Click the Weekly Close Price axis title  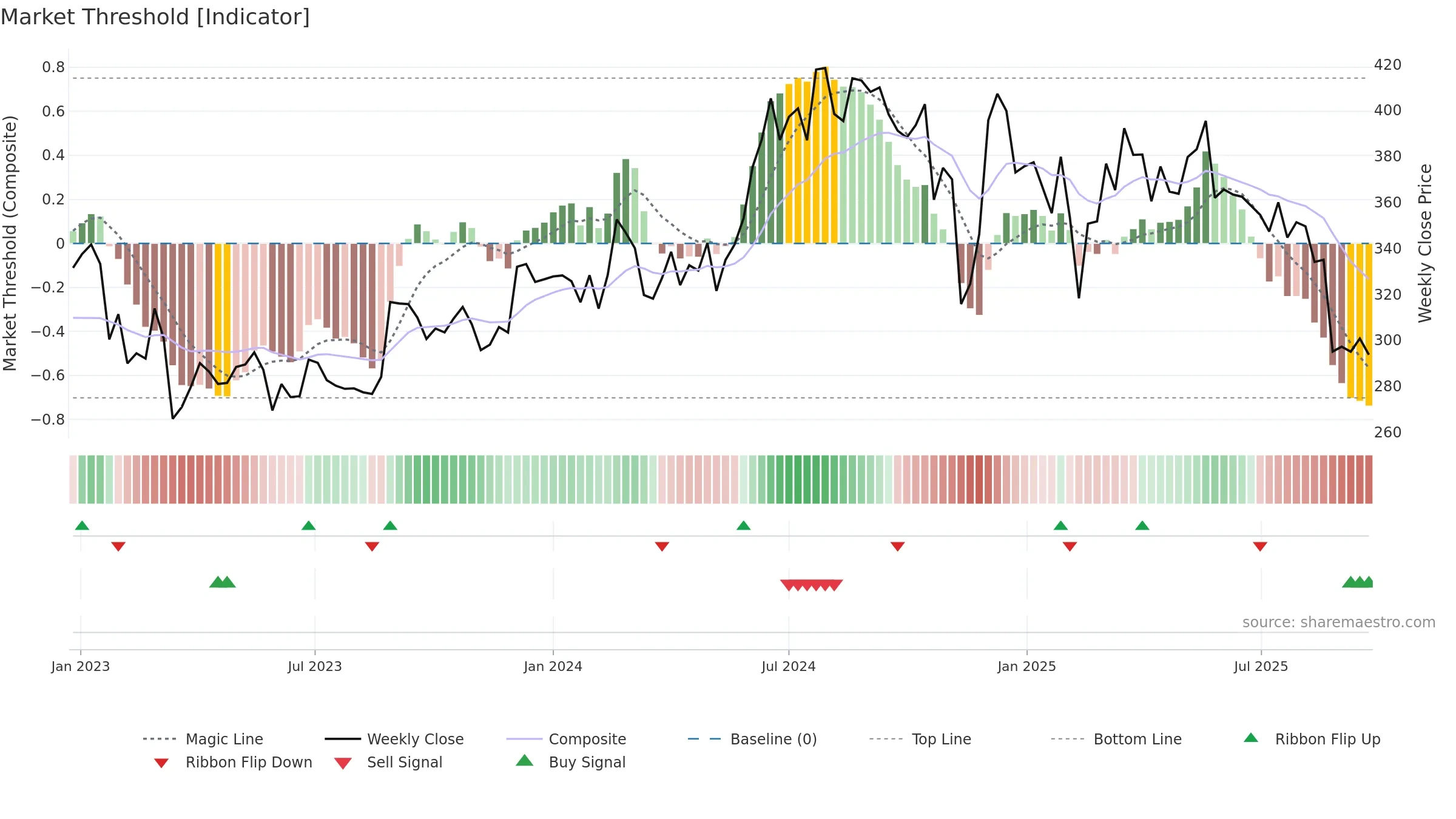pos(1425,243)
